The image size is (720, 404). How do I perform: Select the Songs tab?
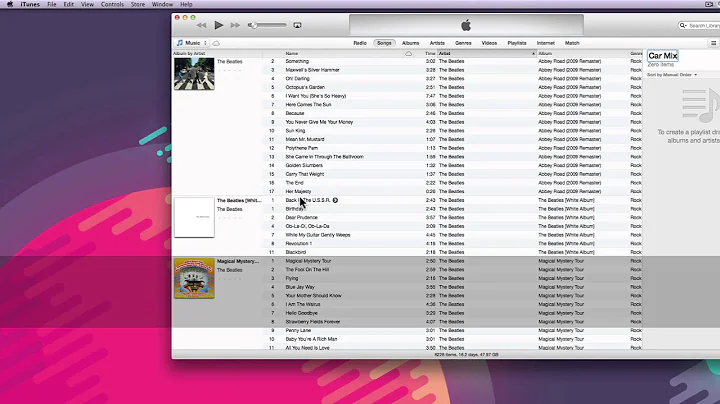point(384,43)
